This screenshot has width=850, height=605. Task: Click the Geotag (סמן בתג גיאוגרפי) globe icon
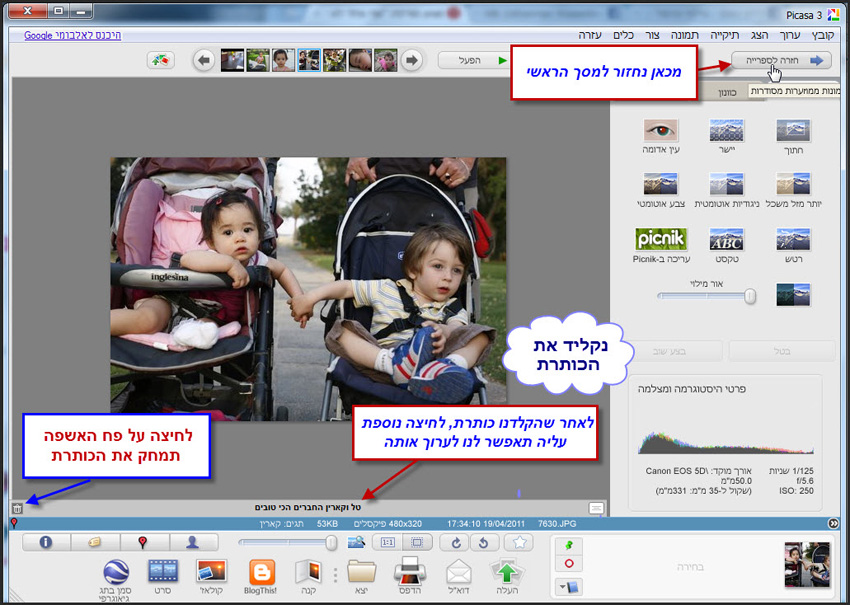pyautogui.click(x=116, y=572)
